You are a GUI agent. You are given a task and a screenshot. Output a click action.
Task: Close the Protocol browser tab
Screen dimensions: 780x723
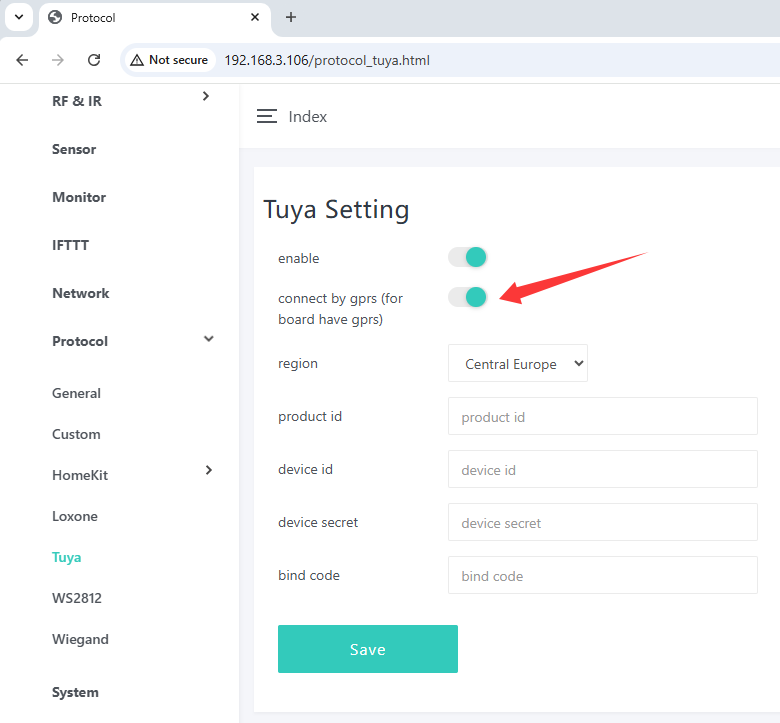(255, 17)
